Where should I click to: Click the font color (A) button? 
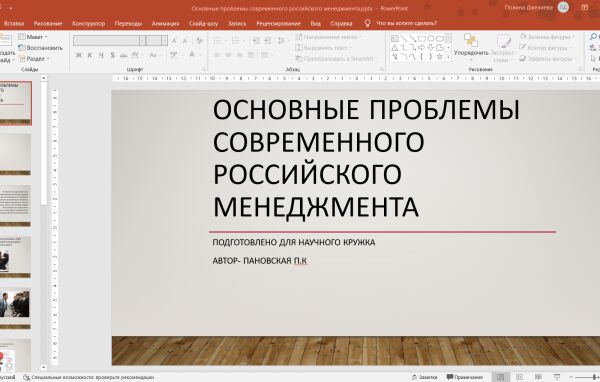pos(192,55)
